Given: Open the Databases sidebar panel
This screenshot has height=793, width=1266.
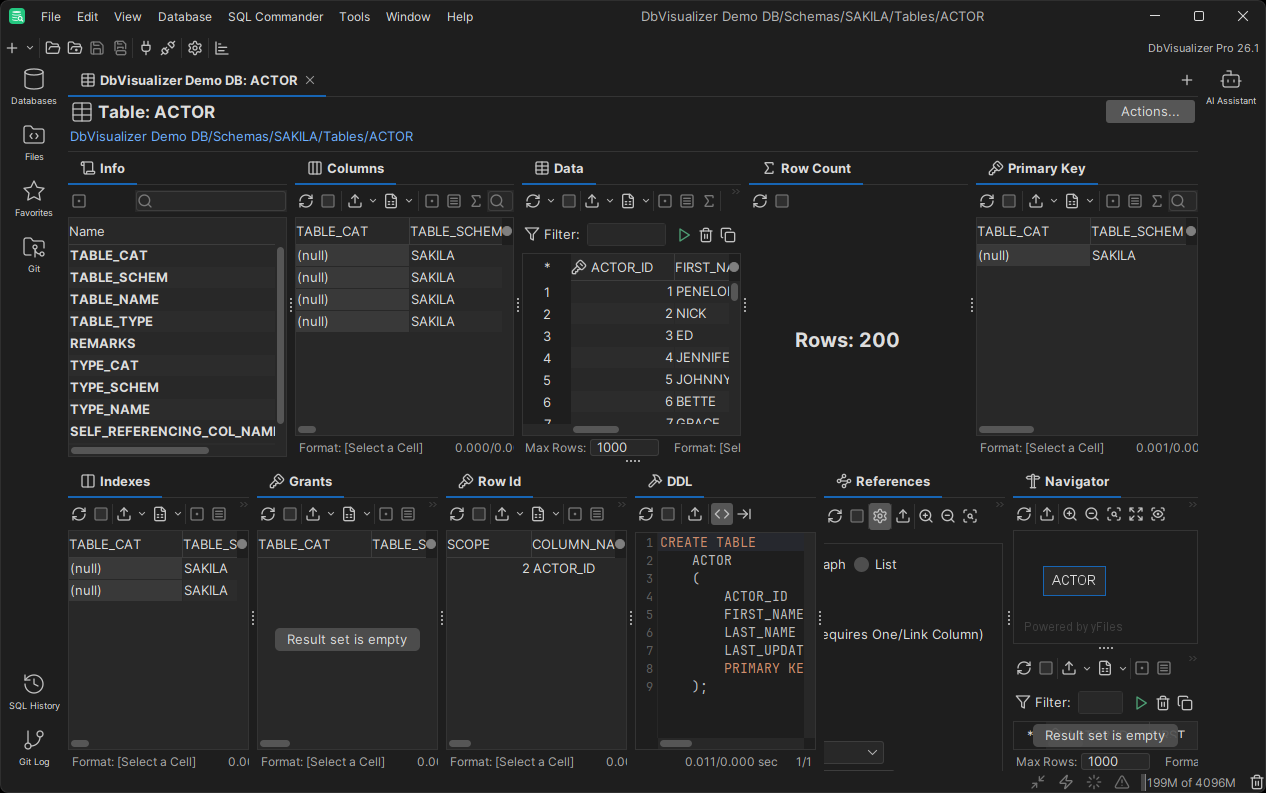Looking at the screenshot, I should click(x=34, y=87).
